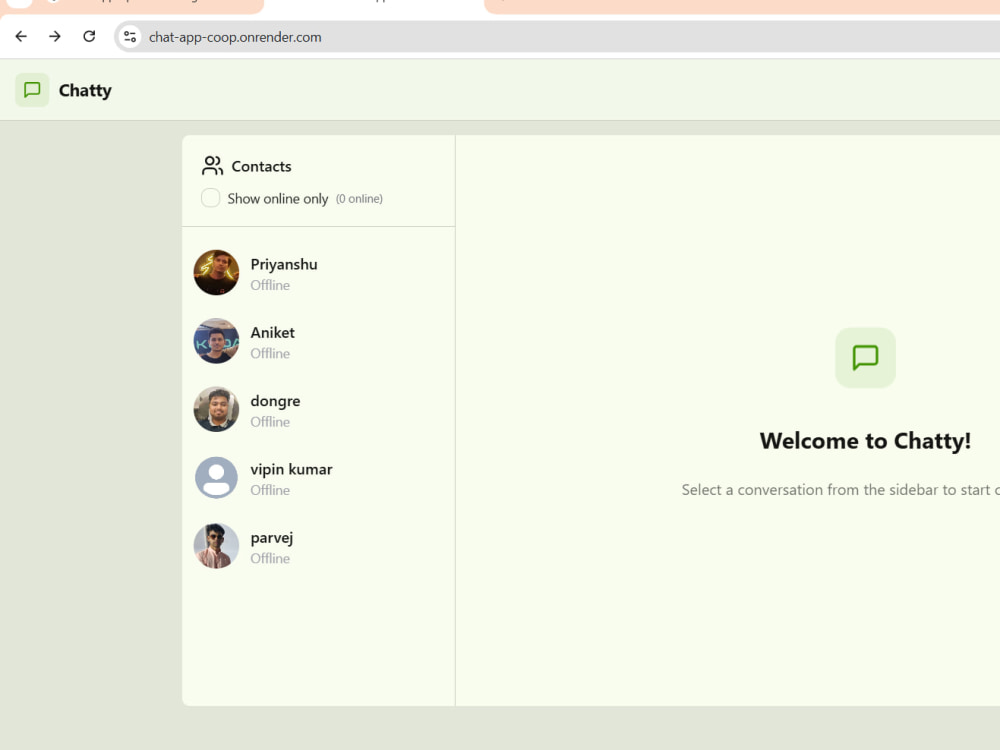This screenshot has height=750, width=1000.
Task: Reload the page
Action: [89, 36]
